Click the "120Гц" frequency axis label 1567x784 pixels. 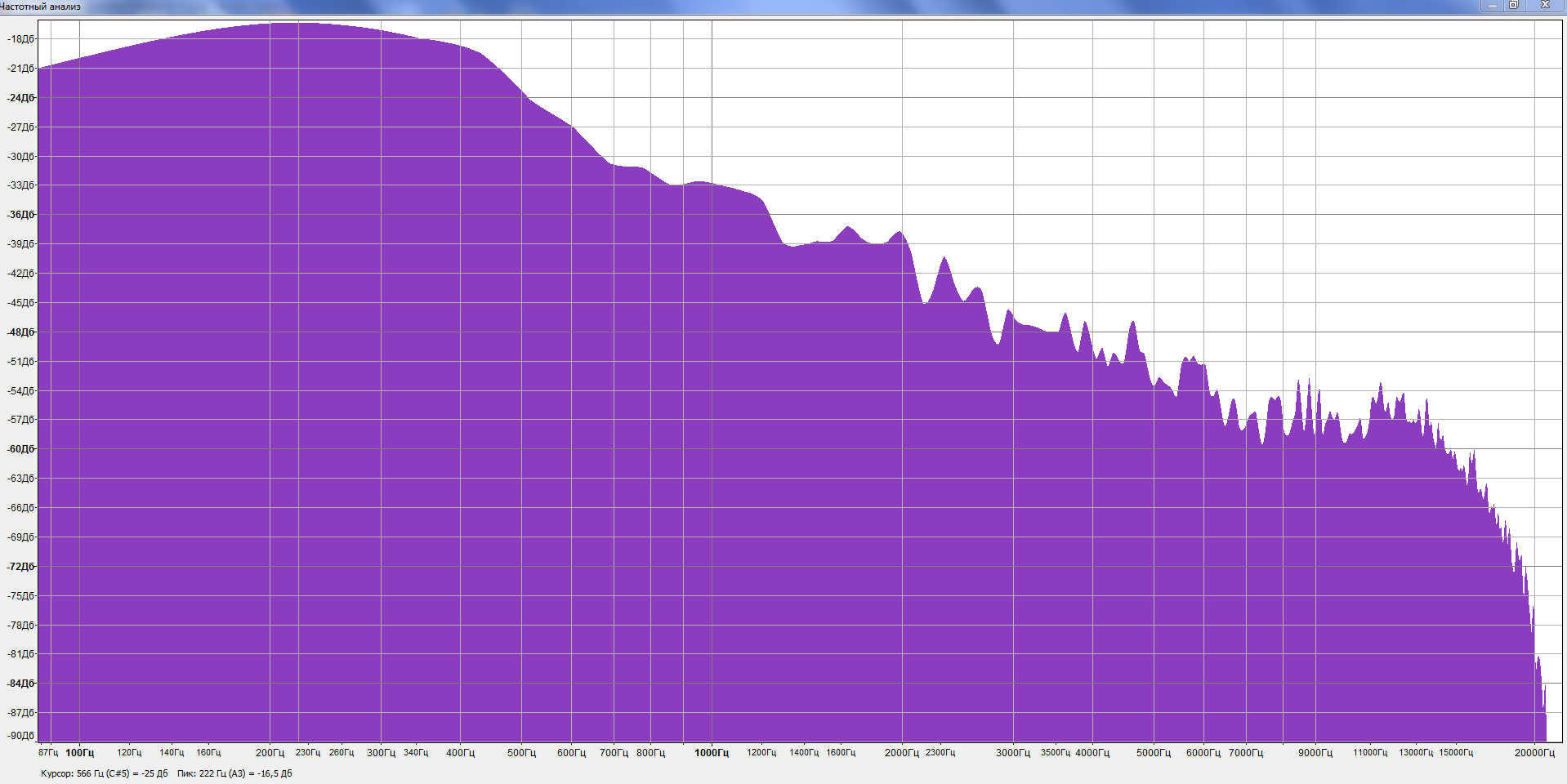pos(129,753)
